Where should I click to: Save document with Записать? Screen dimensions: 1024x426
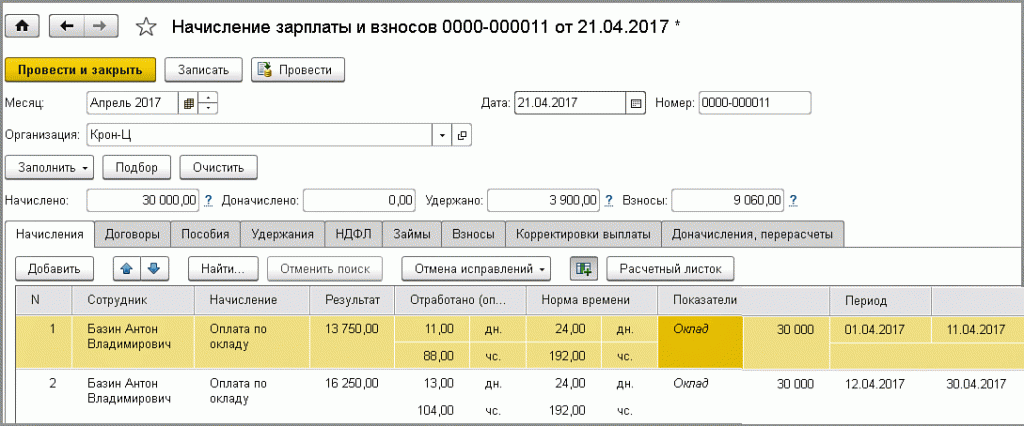[203, 70]
